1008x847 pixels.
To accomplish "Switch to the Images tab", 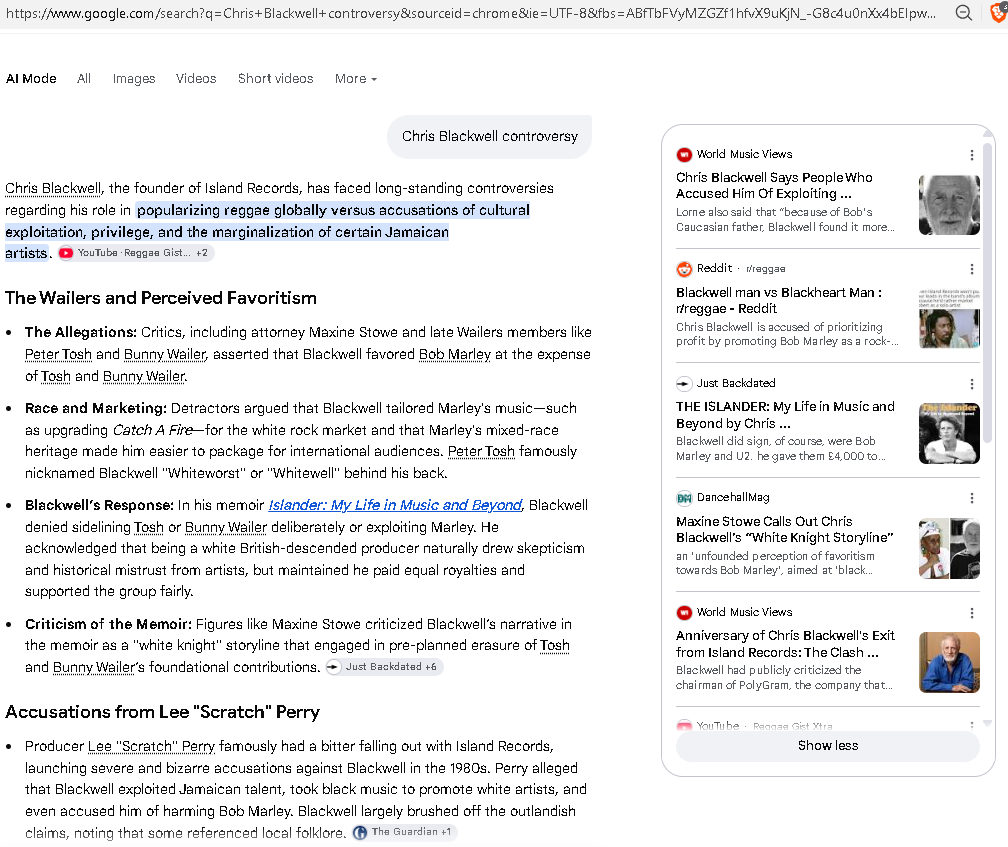I will tap(134, 78).
